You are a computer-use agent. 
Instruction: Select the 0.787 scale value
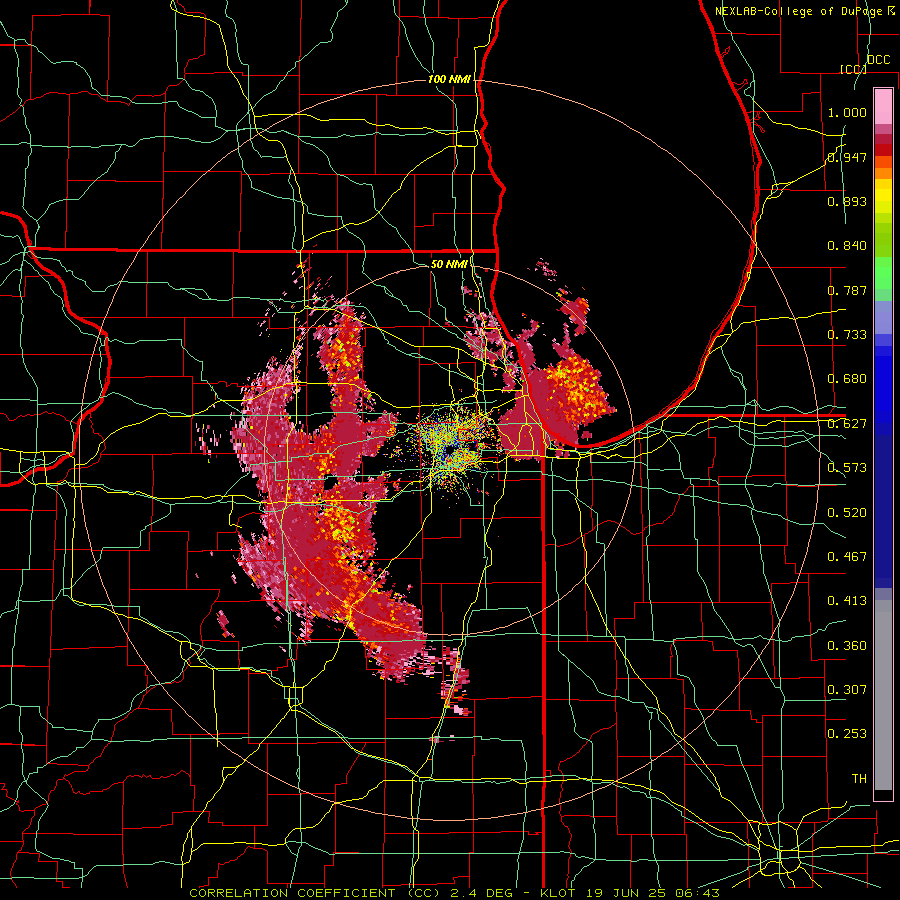[847, 290]
